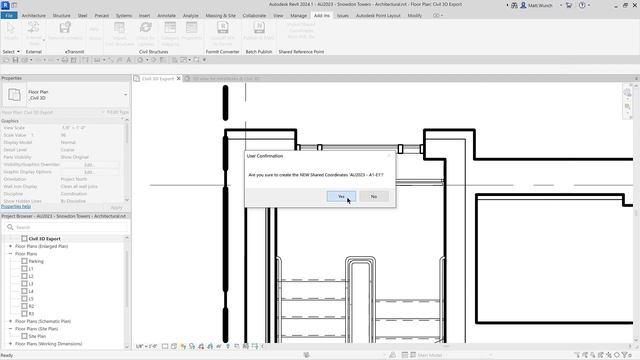Switch to the Collaborate ribbon tab

pos(254,16)
